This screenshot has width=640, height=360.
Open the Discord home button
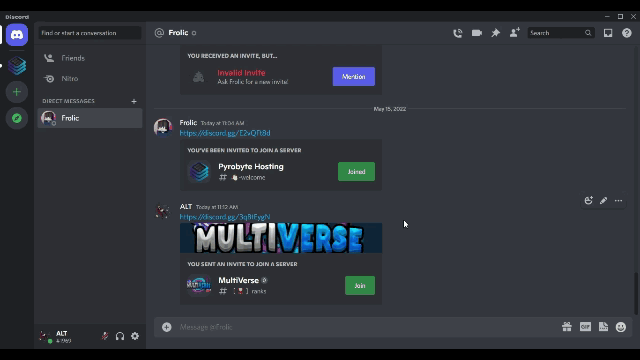(17, 35)
